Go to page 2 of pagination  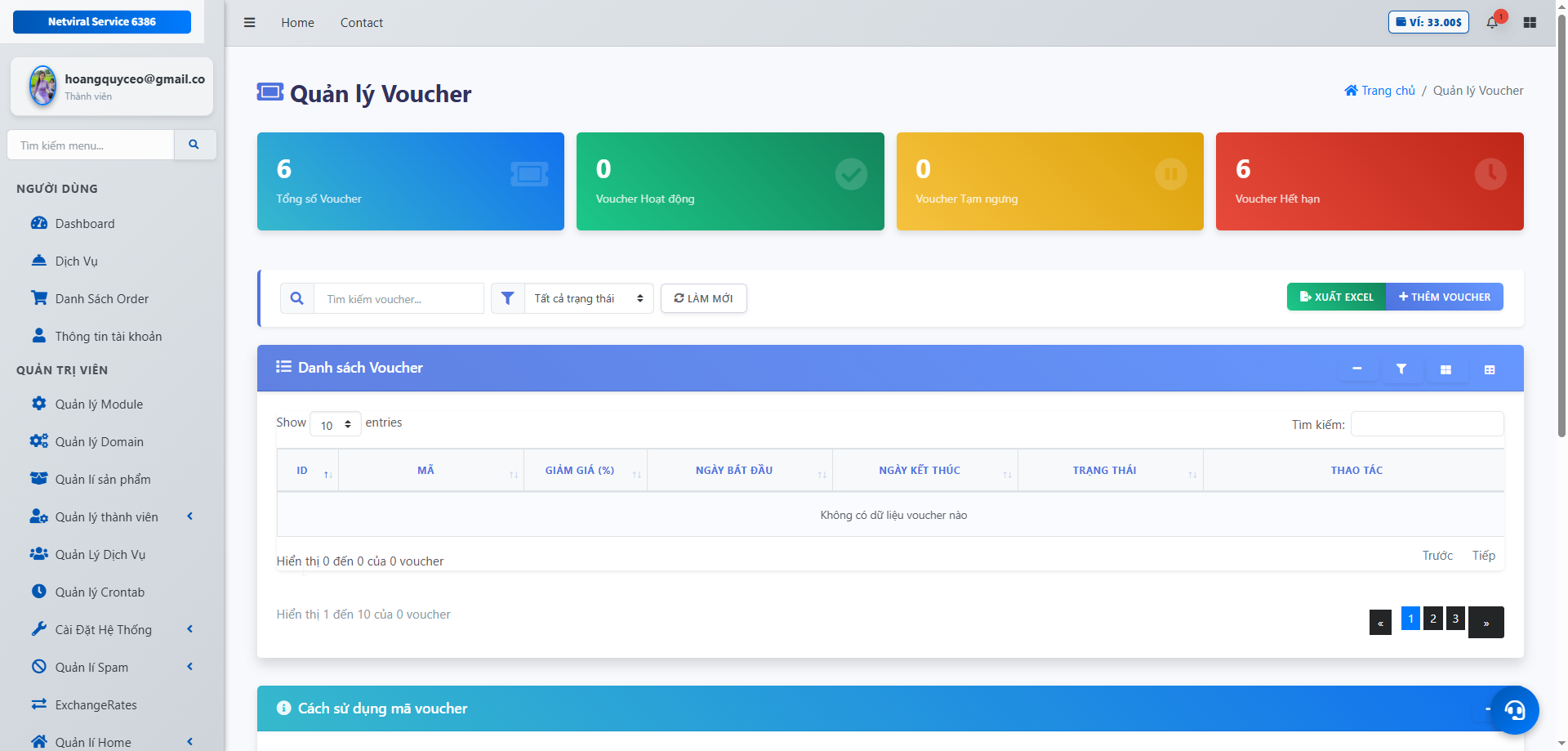[x=1432, y=619]
